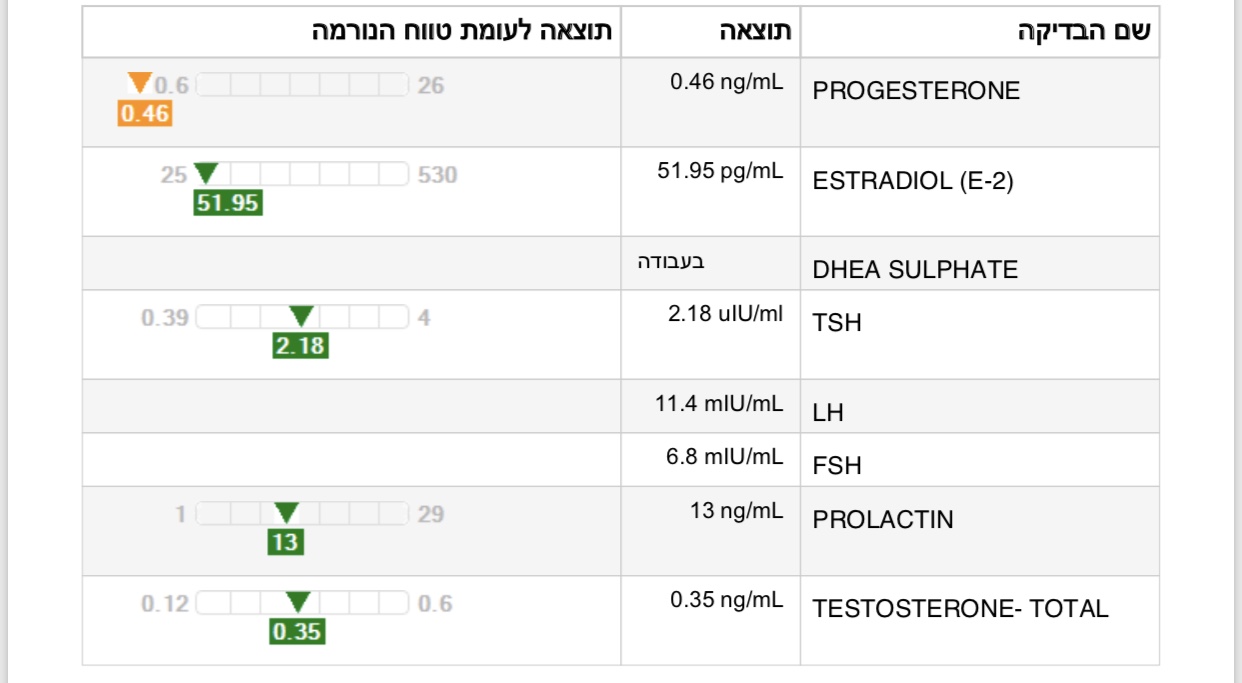Click the תוצאה column header
This screenshot has width=1242, height=683.
click(x=755, y=30)
